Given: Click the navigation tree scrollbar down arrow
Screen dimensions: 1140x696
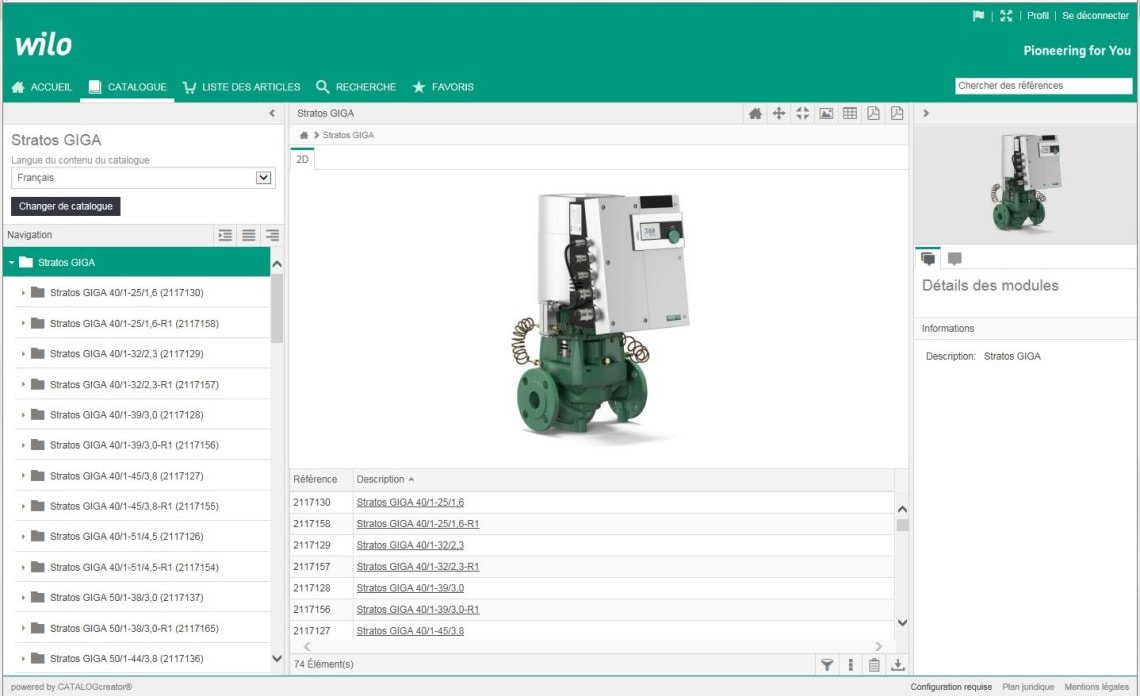Looking at the screenshot, I should tap(277, 659).
